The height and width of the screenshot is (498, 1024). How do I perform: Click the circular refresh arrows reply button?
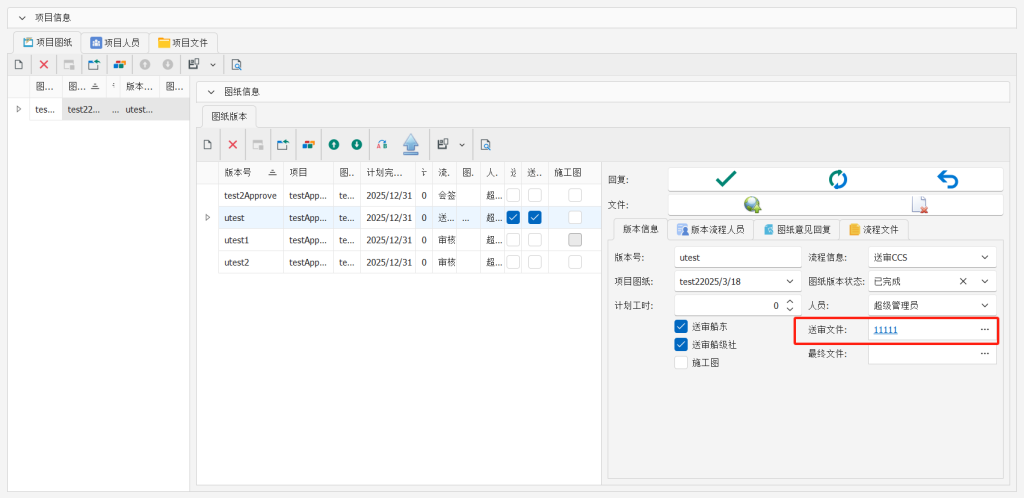837,179
